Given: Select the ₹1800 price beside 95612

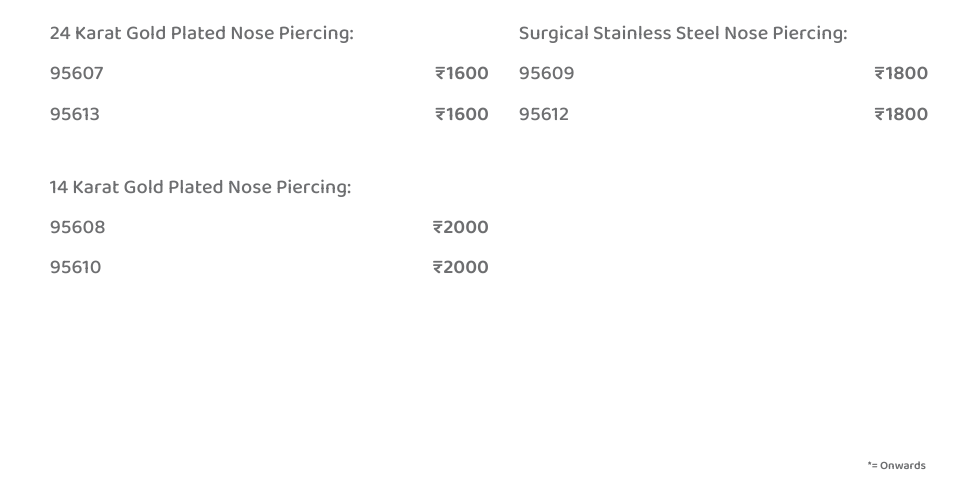Looking at the screenshot, I should click(x=901, y=114).
